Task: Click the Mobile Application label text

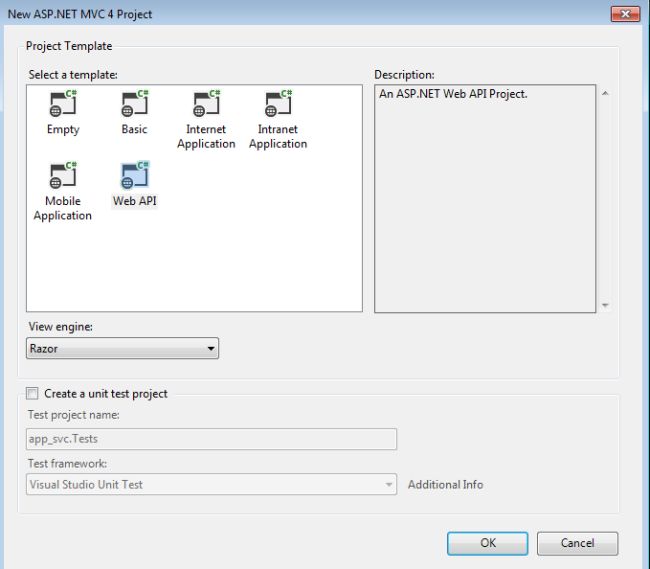Action: 63,209
